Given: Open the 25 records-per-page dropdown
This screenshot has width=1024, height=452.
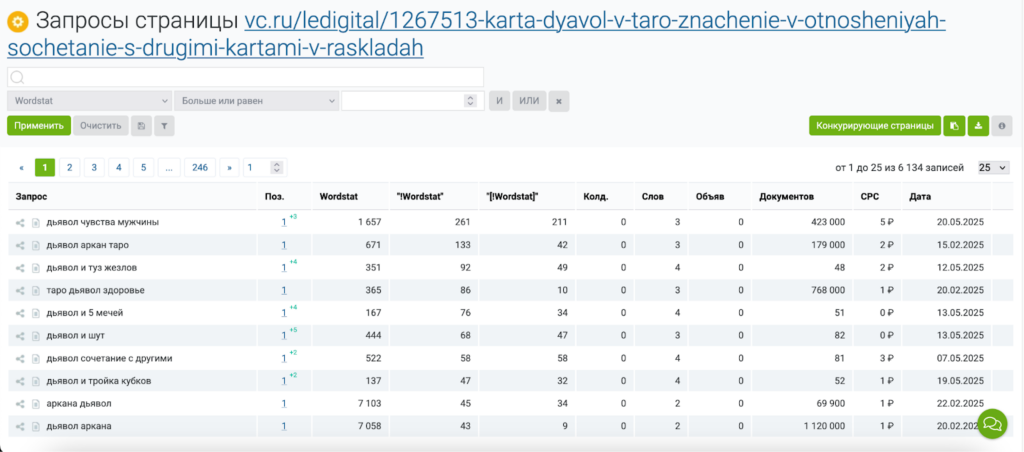Looking at the screenshot, I should pos(993,168).
